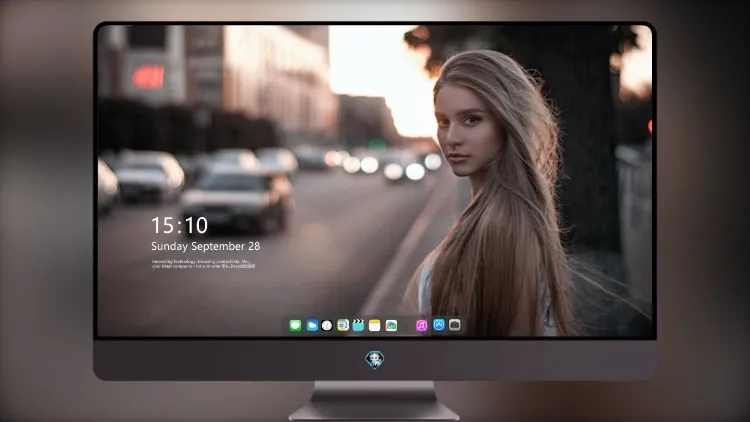Open the Weather app in dock
The width and height of the screenshot is (750, 422).
(312, 325)
